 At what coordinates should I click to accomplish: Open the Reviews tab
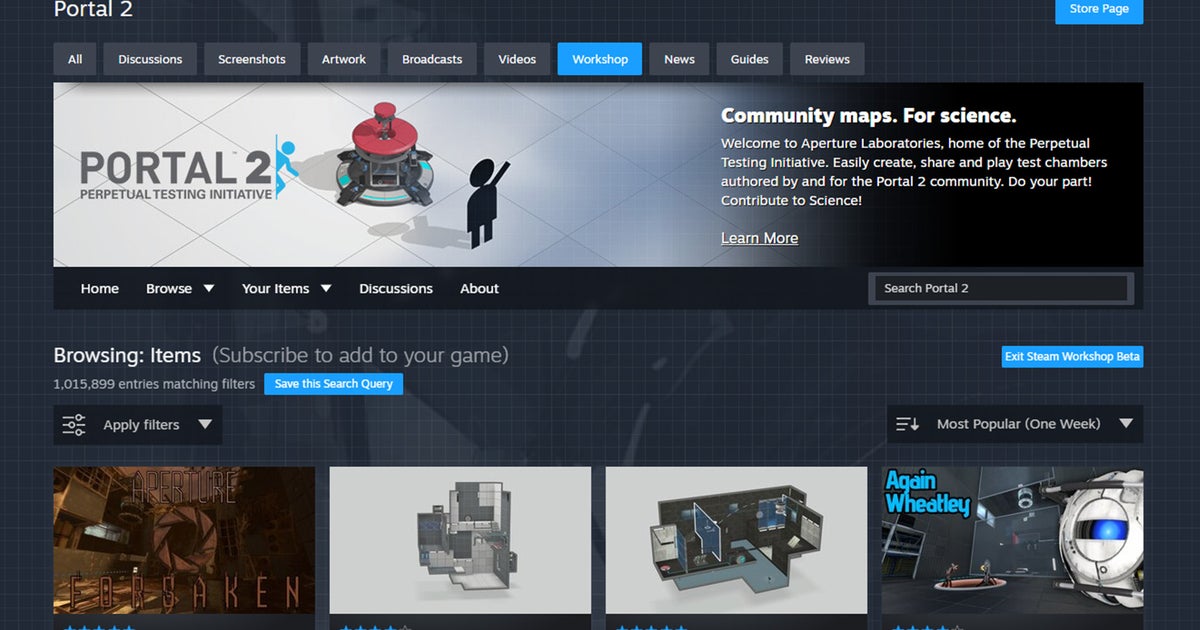(x=827, y=59)
